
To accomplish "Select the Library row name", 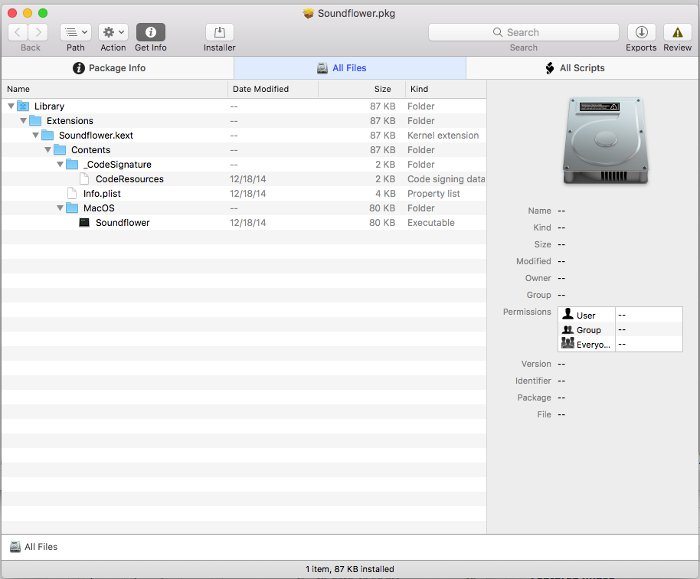I will click(x=49, y=106).
